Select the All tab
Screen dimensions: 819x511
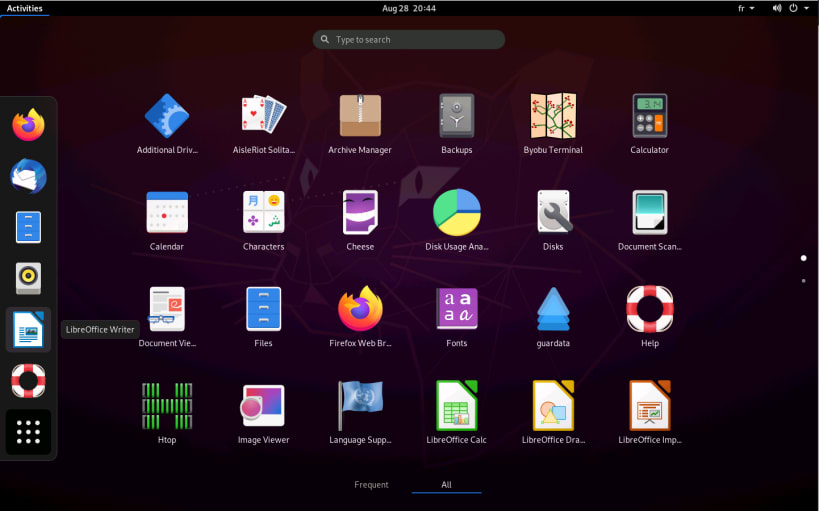pos(446,484)
